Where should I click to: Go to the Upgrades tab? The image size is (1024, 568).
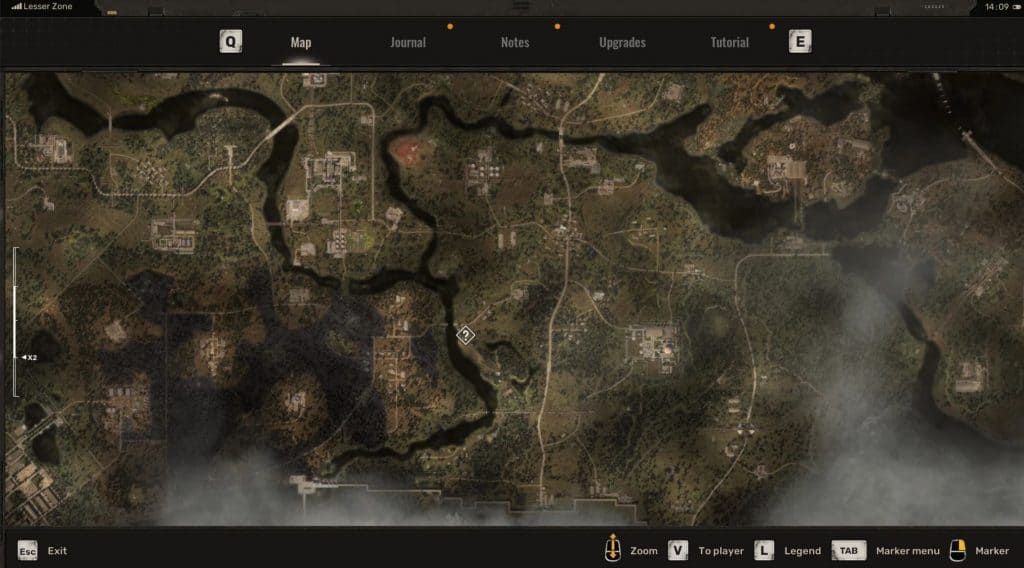pos(622,43)
